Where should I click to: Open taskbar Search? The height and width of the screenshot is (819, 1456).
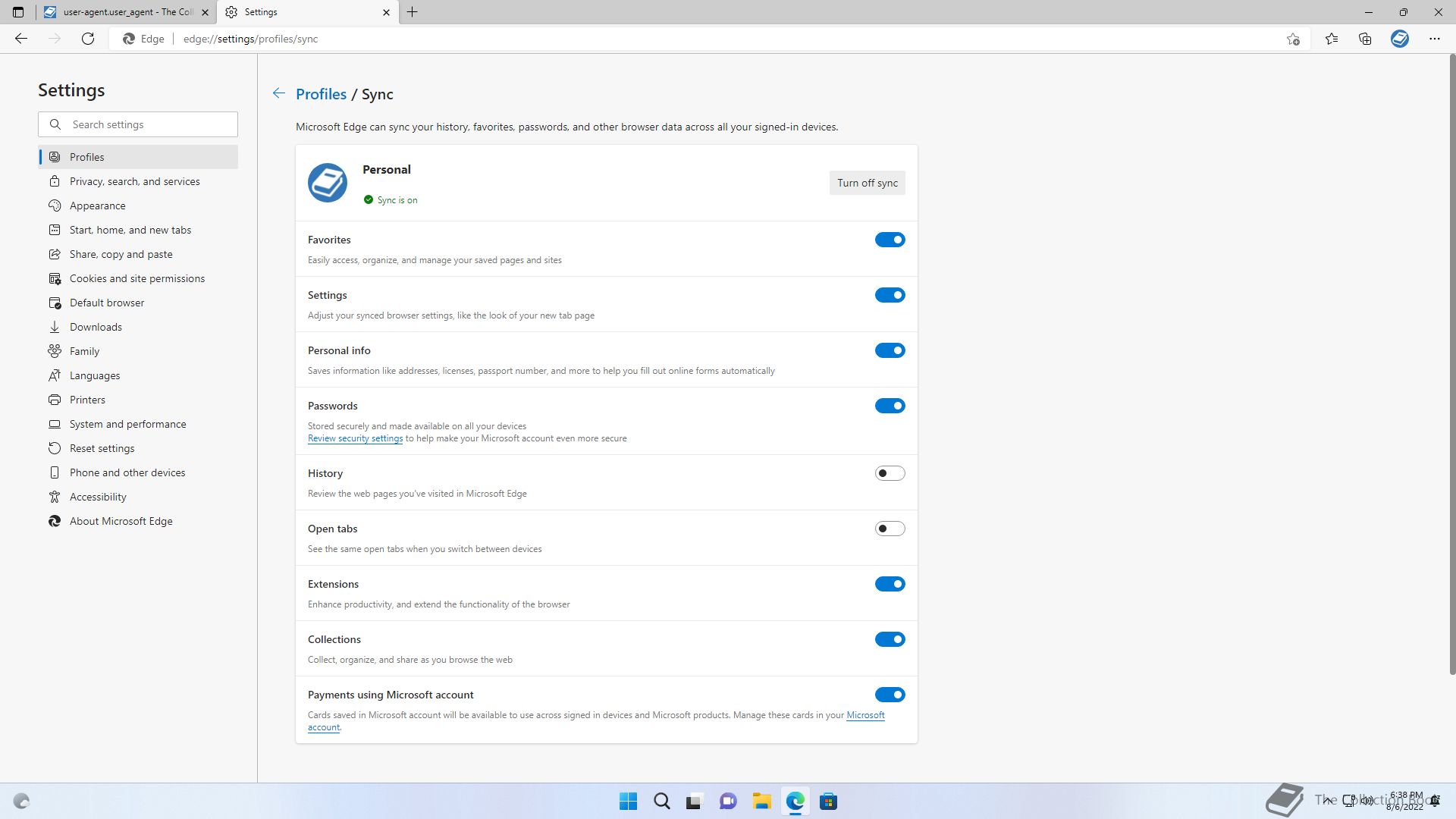click(x=661, y=802)
